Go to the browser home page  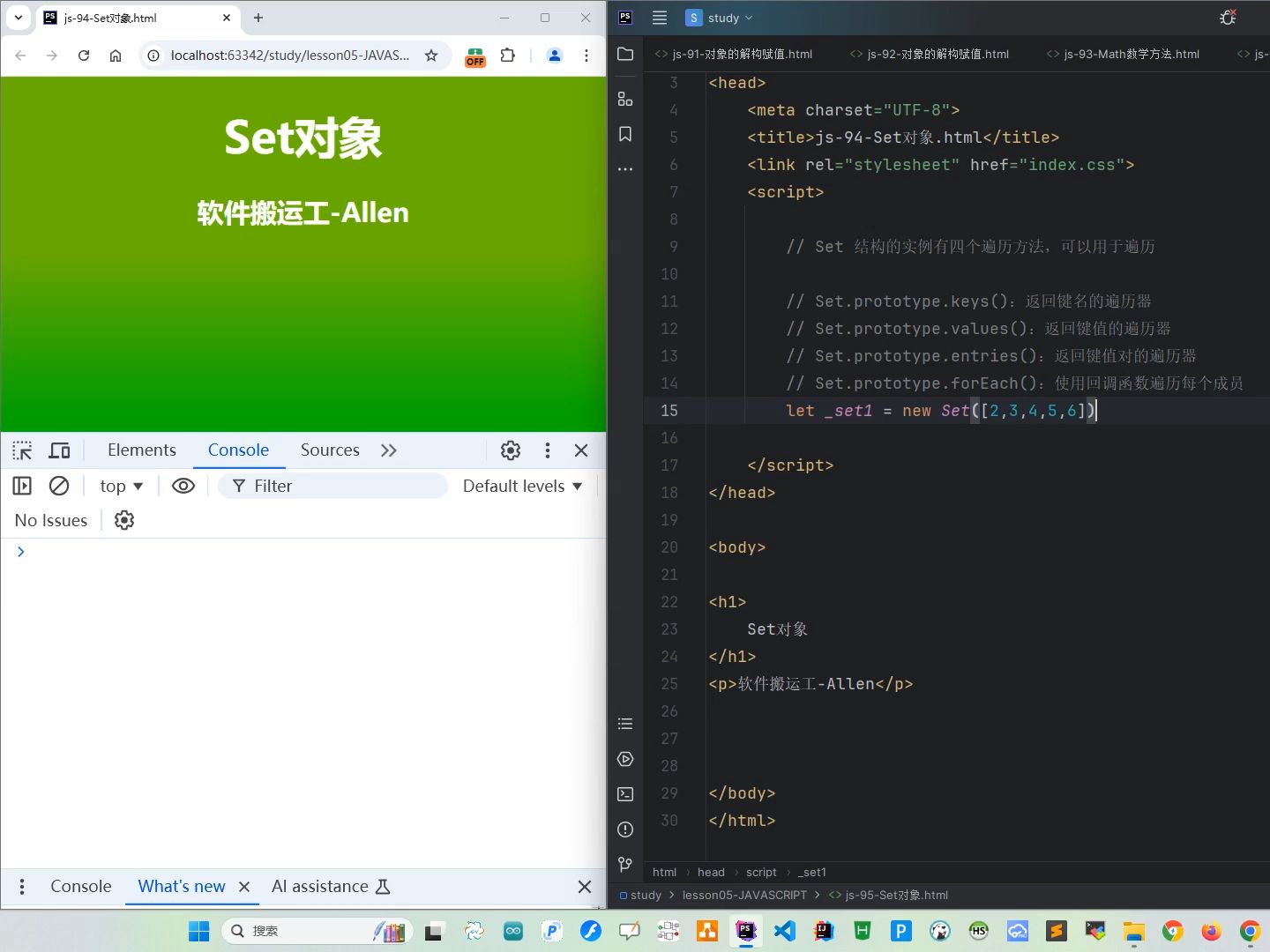point(116,56)
